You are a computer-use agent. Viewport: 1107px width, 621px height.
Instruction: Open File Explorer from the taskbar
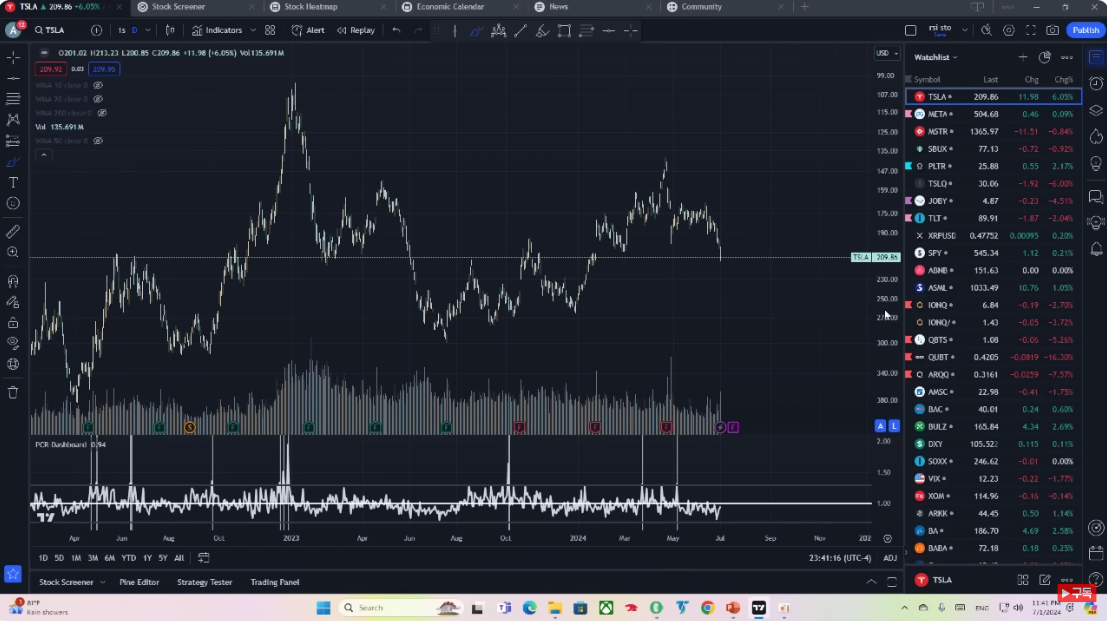click(555, 608)
